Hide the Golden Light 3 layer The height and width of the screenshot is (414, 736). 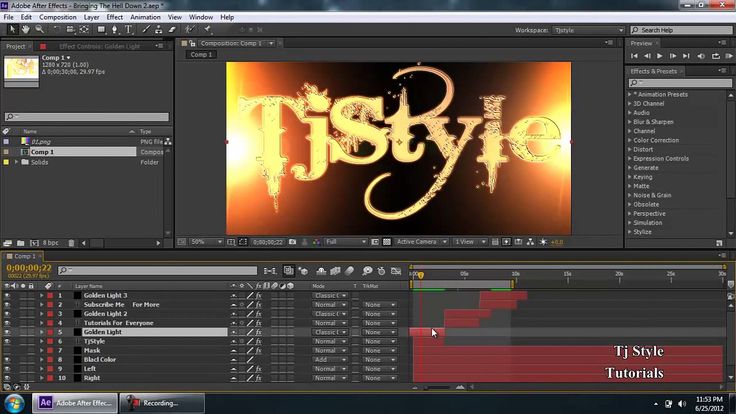pyautogui.click(x=7, y=295)
